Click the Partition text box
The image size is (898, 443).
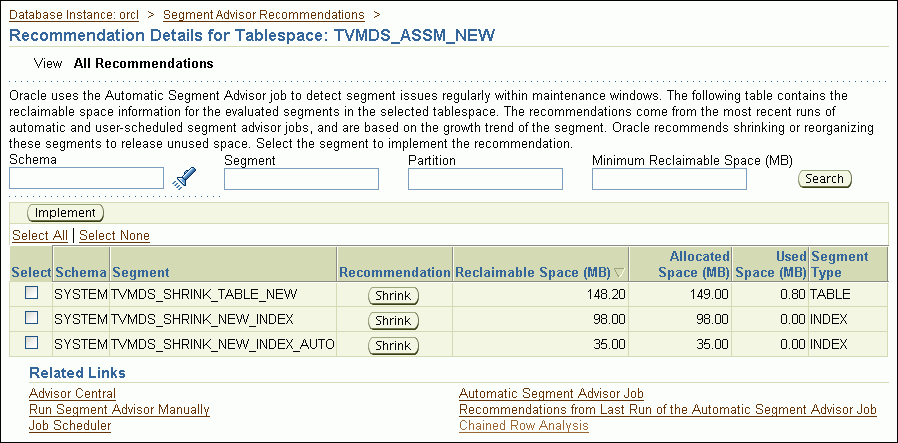[485, 179]
